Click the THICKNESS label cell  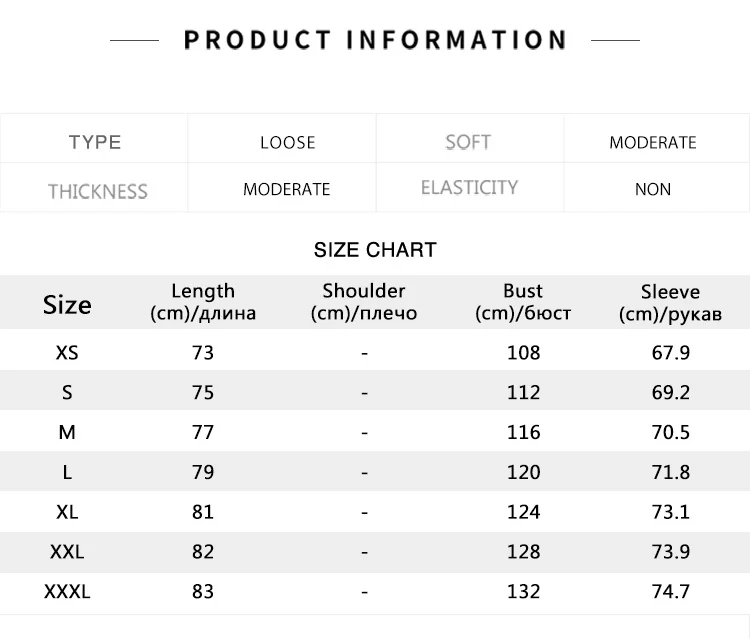tap(98, 191)
